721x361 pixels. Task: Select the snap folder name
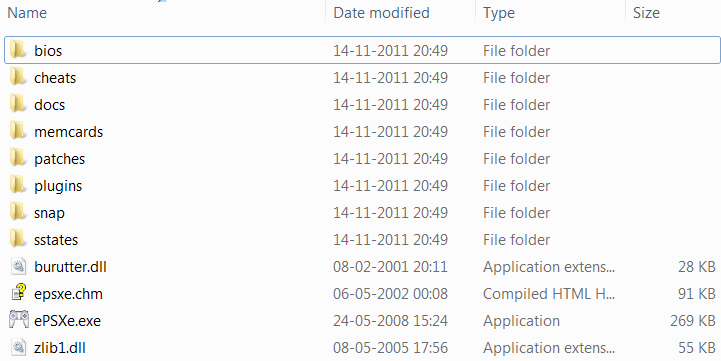[49, 213]
